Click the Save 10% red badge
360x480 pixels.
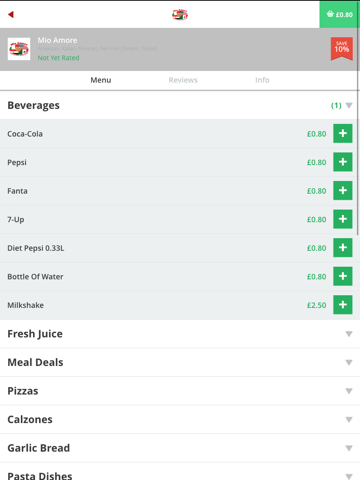pos(342,49)
